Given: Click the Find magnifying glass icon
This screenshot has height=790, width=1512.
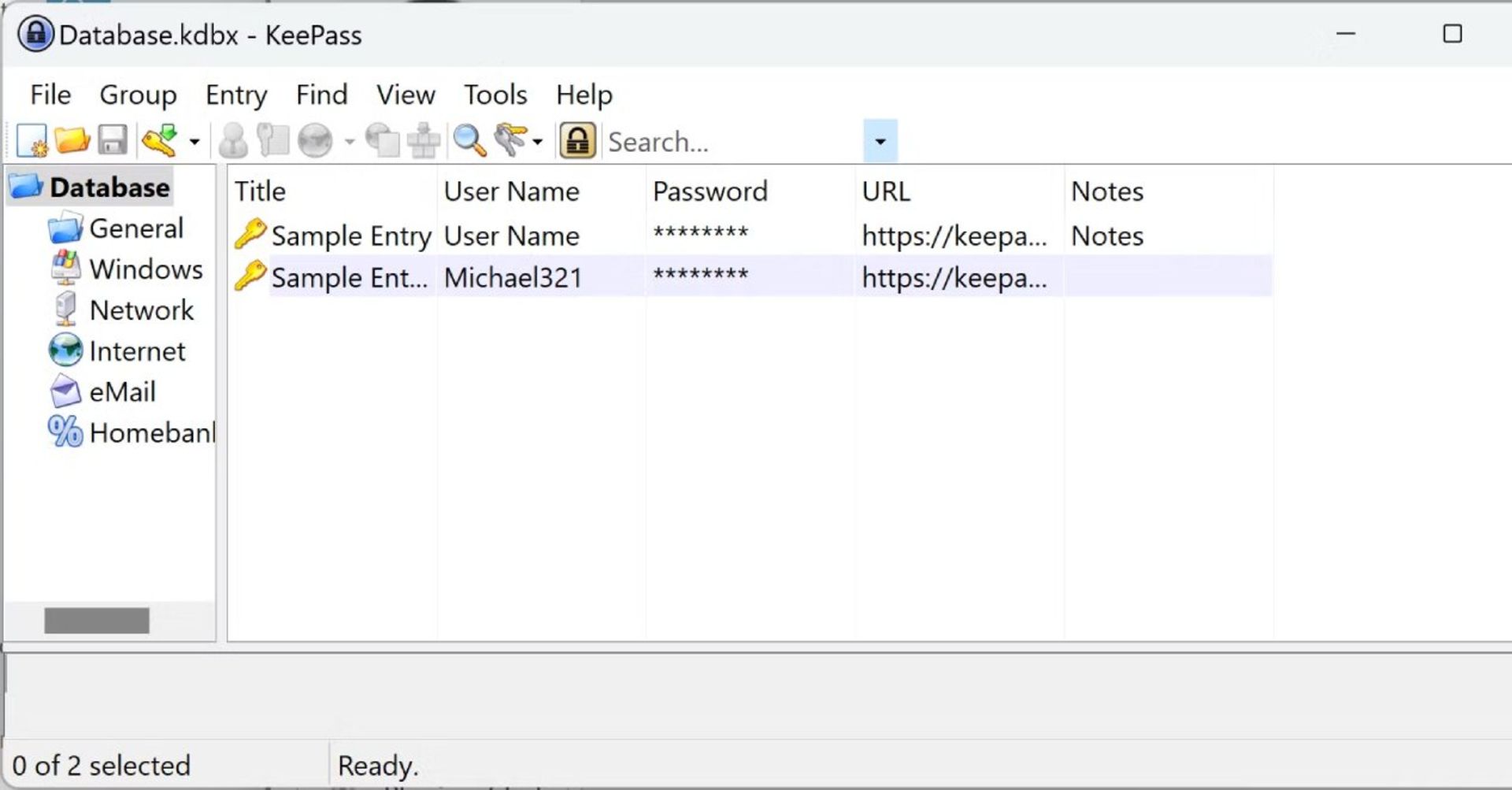Looking at the screenshot, I should (x=469, y=141).
